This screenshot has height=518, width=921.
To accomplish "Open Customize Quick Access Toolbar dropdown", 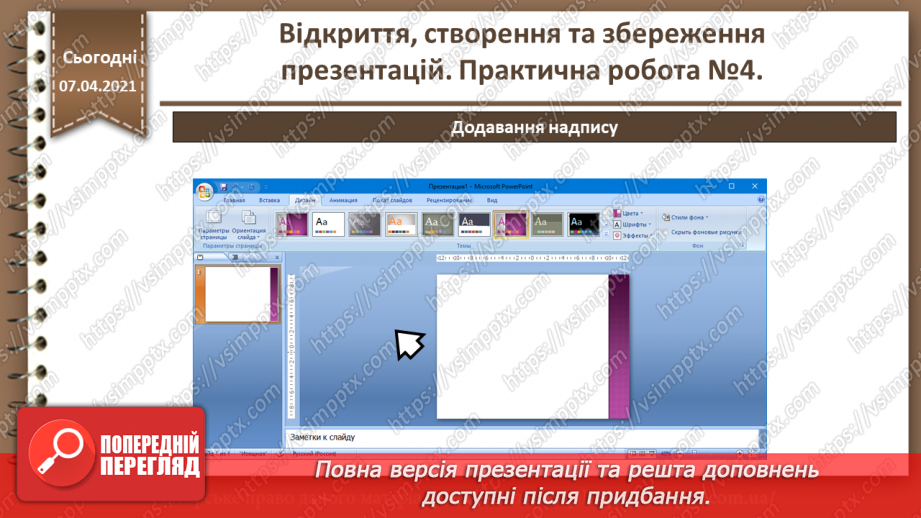I will (x=265, y=187).
